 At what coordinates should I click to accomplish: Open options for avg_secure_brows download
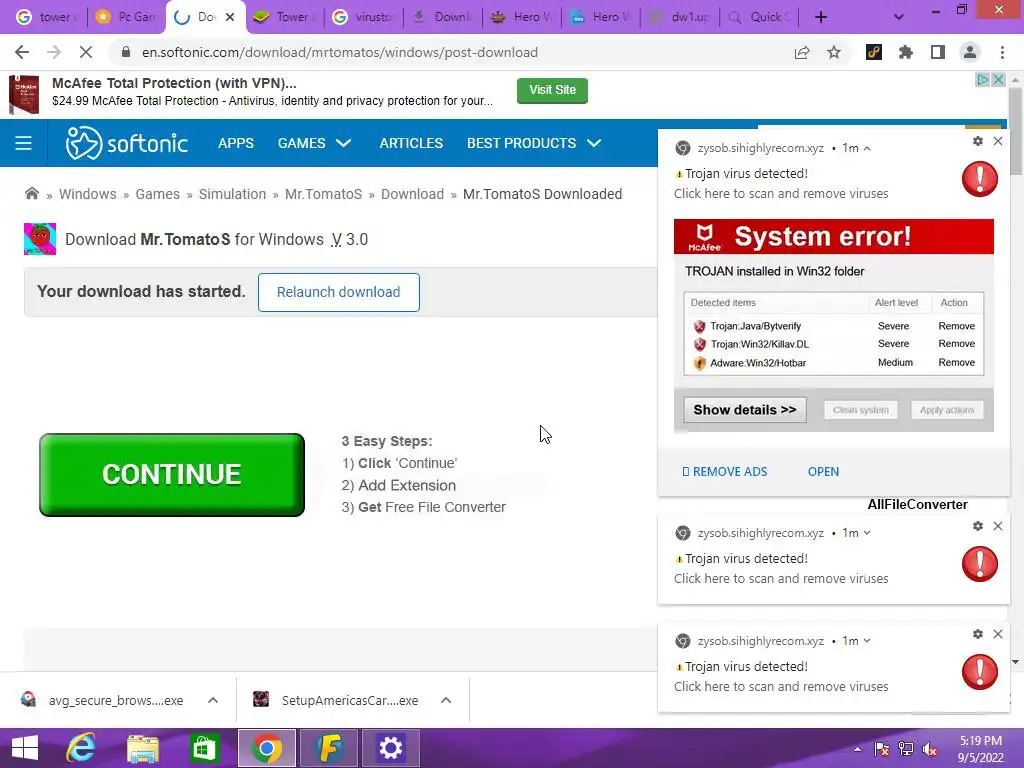(213, 700)
